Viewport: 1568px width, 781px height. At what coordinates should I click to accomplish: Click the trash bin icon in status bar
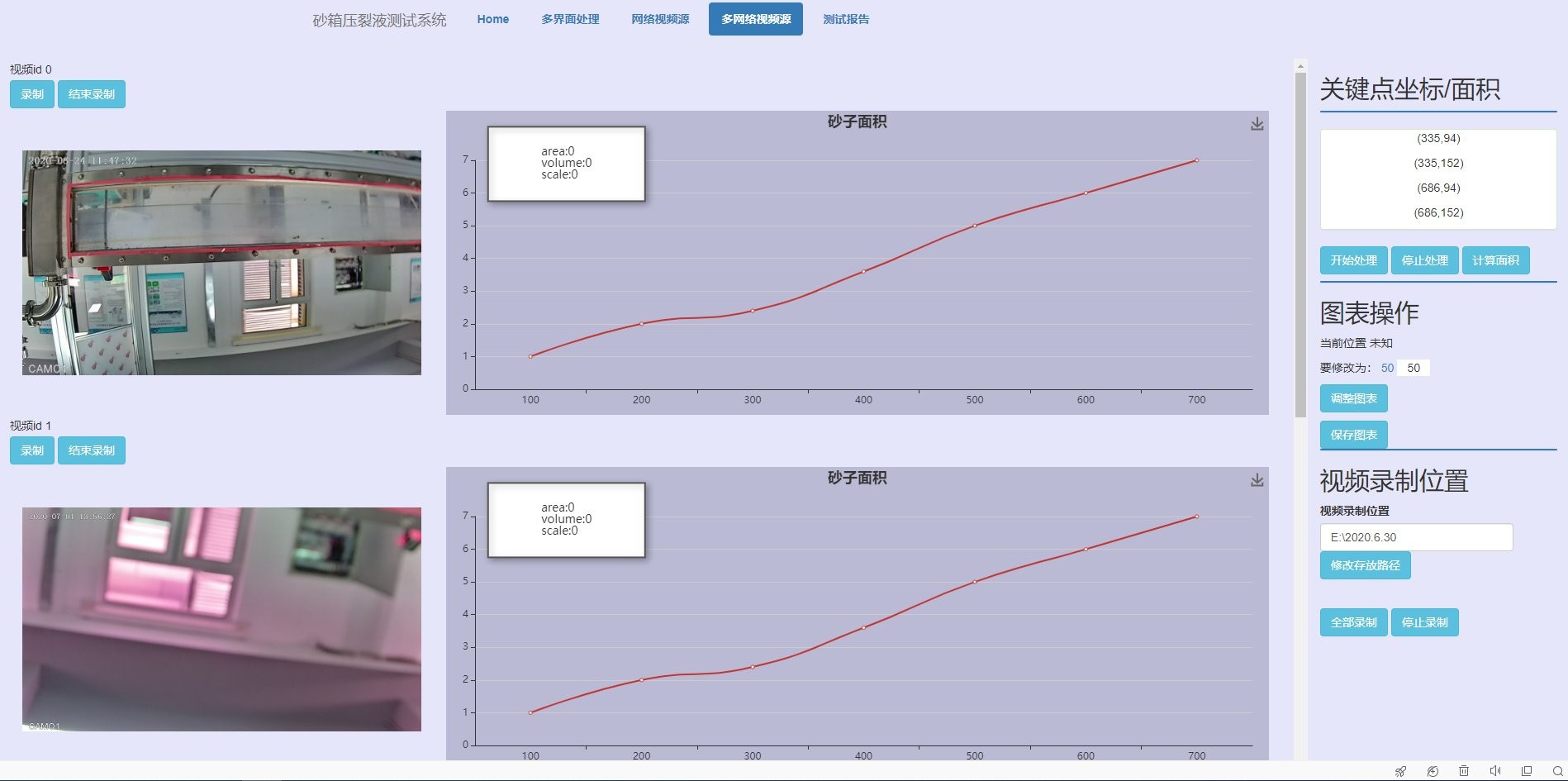pyautogui.click(x=1463, y=771)
